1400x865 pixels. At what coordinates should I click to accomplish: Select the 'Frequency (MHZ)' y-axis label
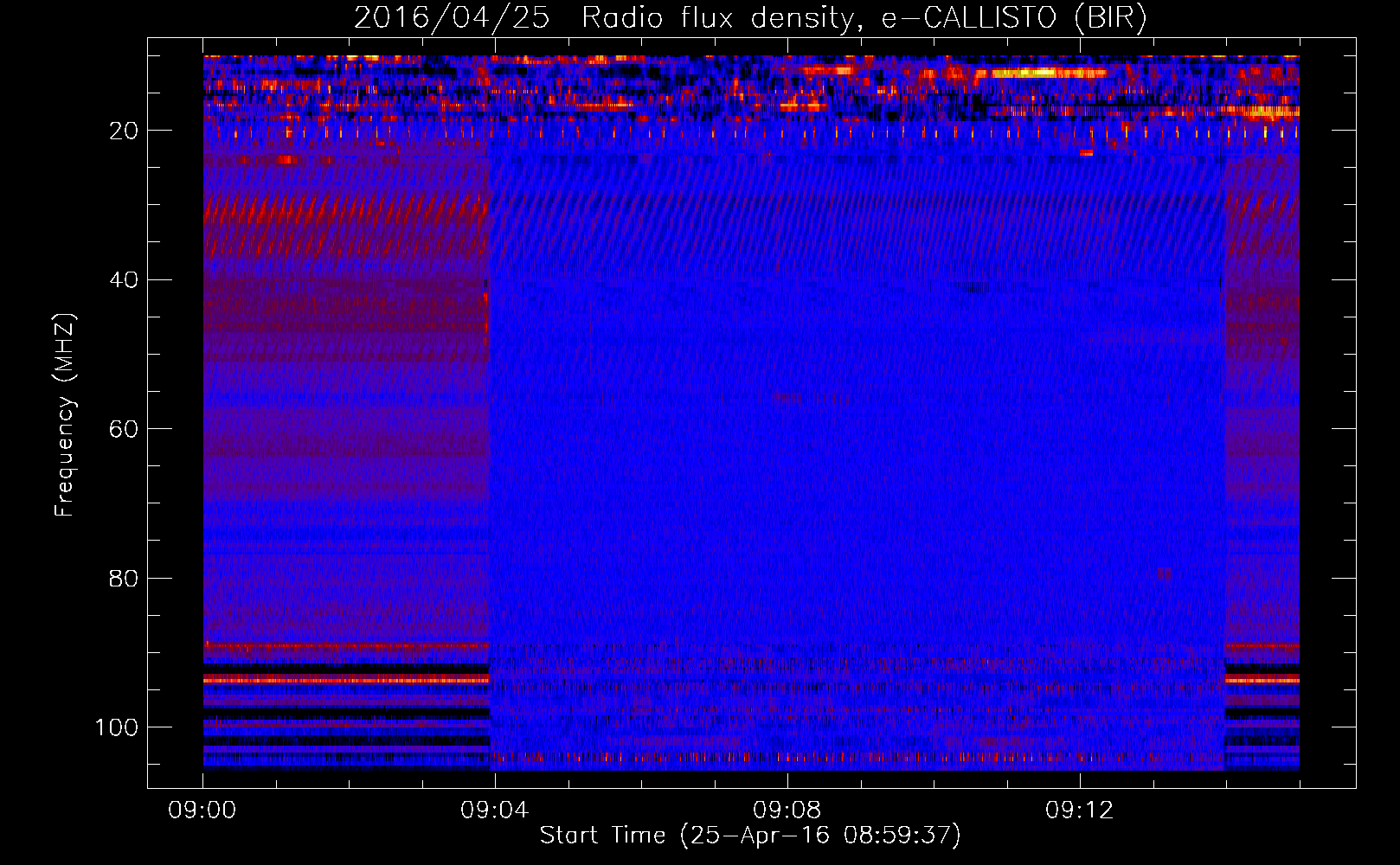point(65,414)
